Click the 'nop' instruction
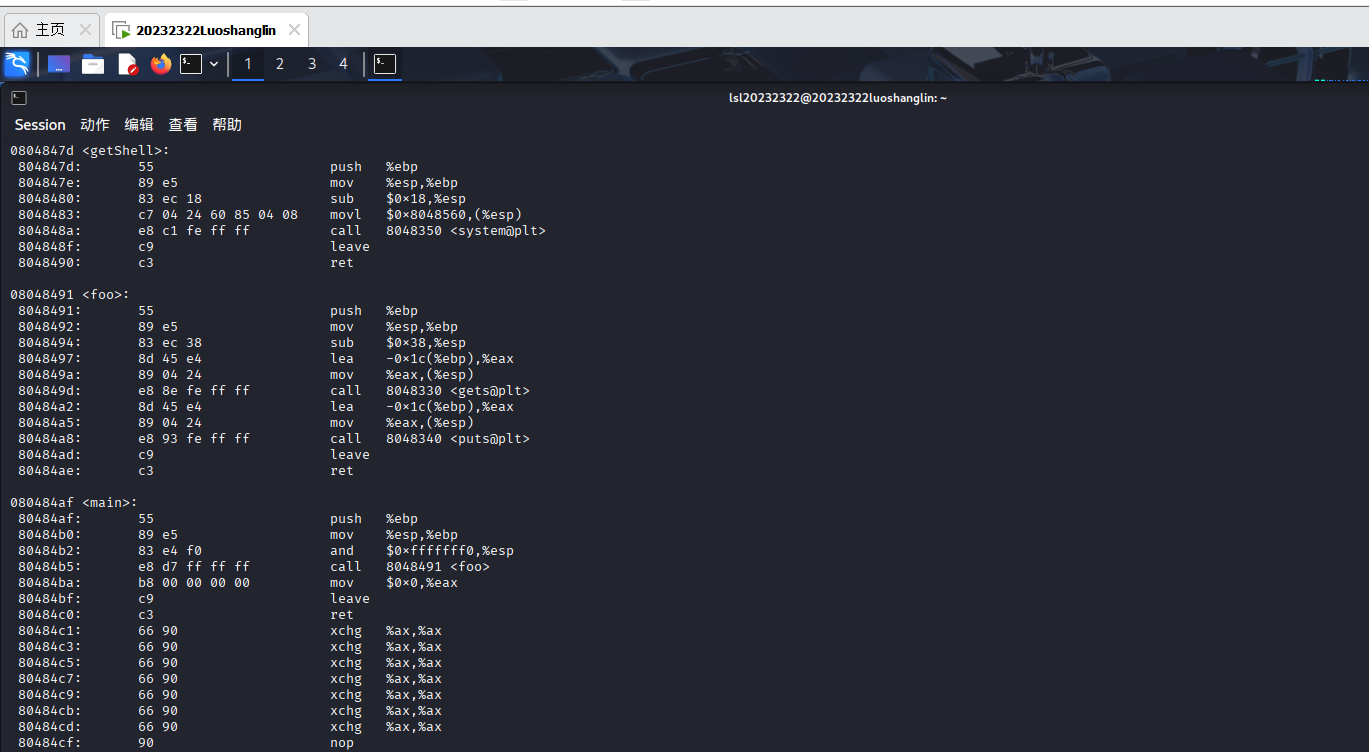1369x752 pixels. 342,743
